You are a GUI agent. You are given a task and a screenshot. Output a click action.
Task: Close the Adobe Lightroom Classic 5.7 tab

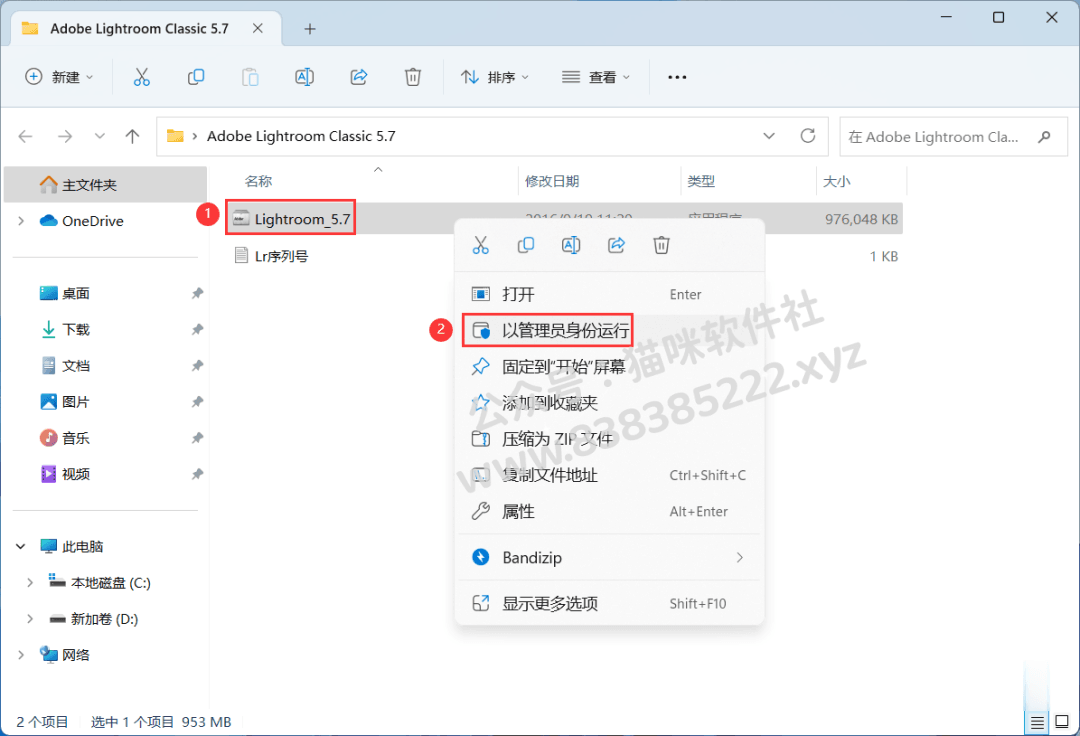[x=258, y=28]
